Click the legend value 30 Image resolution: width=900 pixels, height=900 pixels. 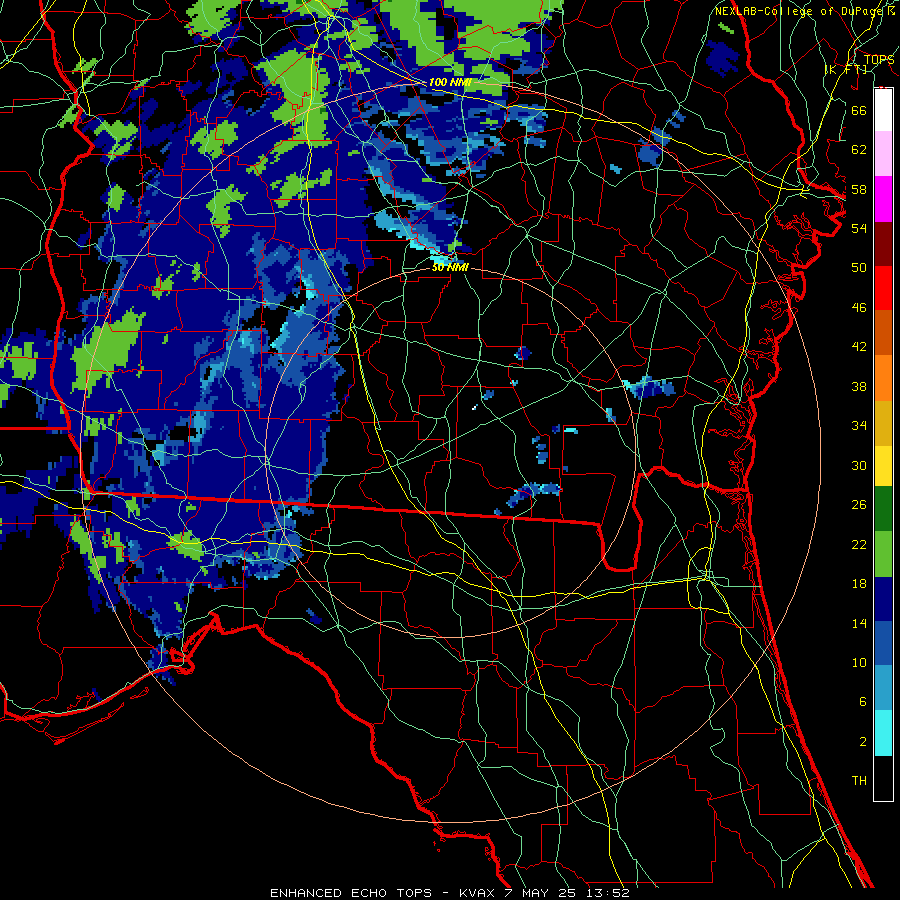(859, 465)
